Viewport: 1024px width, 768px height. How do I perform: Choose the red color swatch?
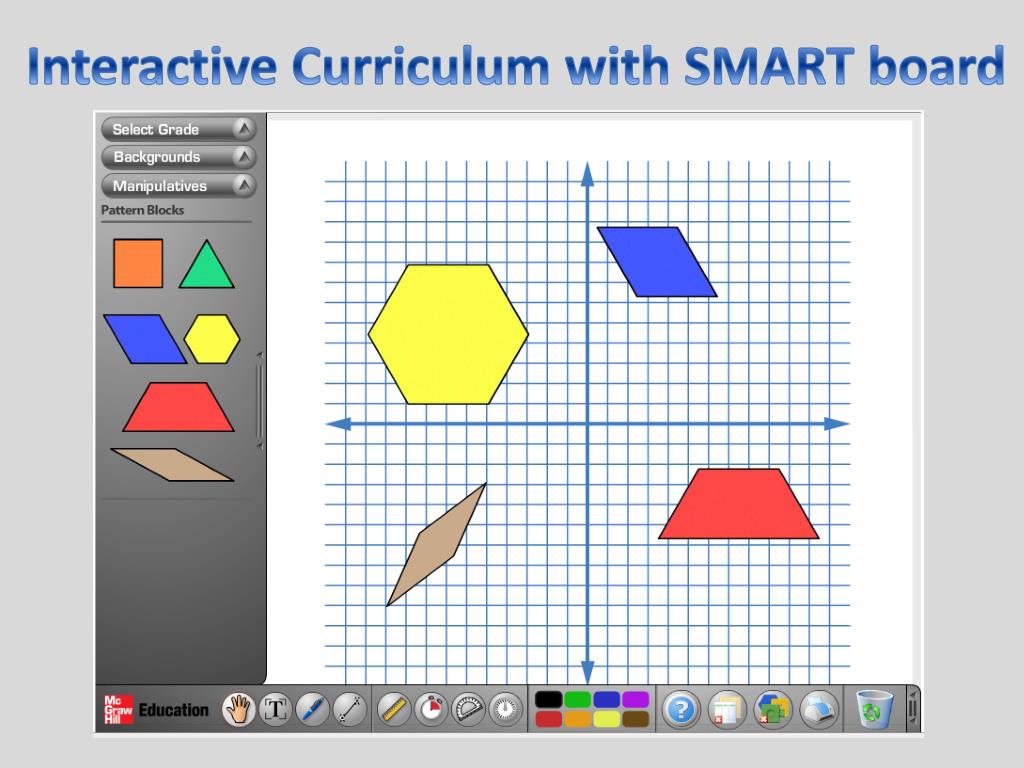point(549,719)
